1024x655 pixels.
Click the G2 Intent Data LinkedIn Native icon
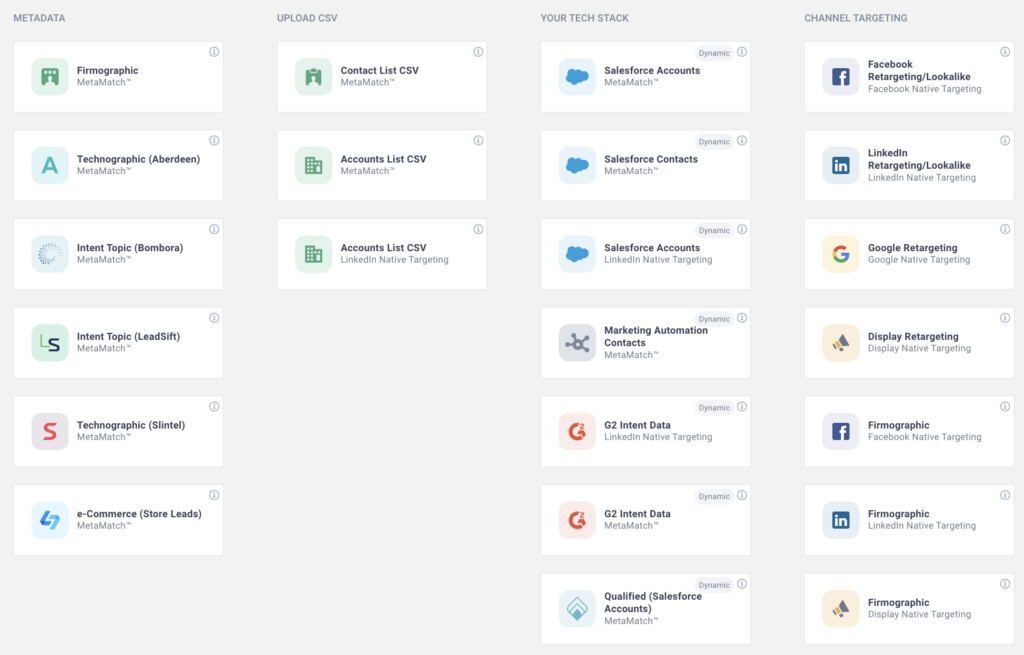(x=577, y=431)
